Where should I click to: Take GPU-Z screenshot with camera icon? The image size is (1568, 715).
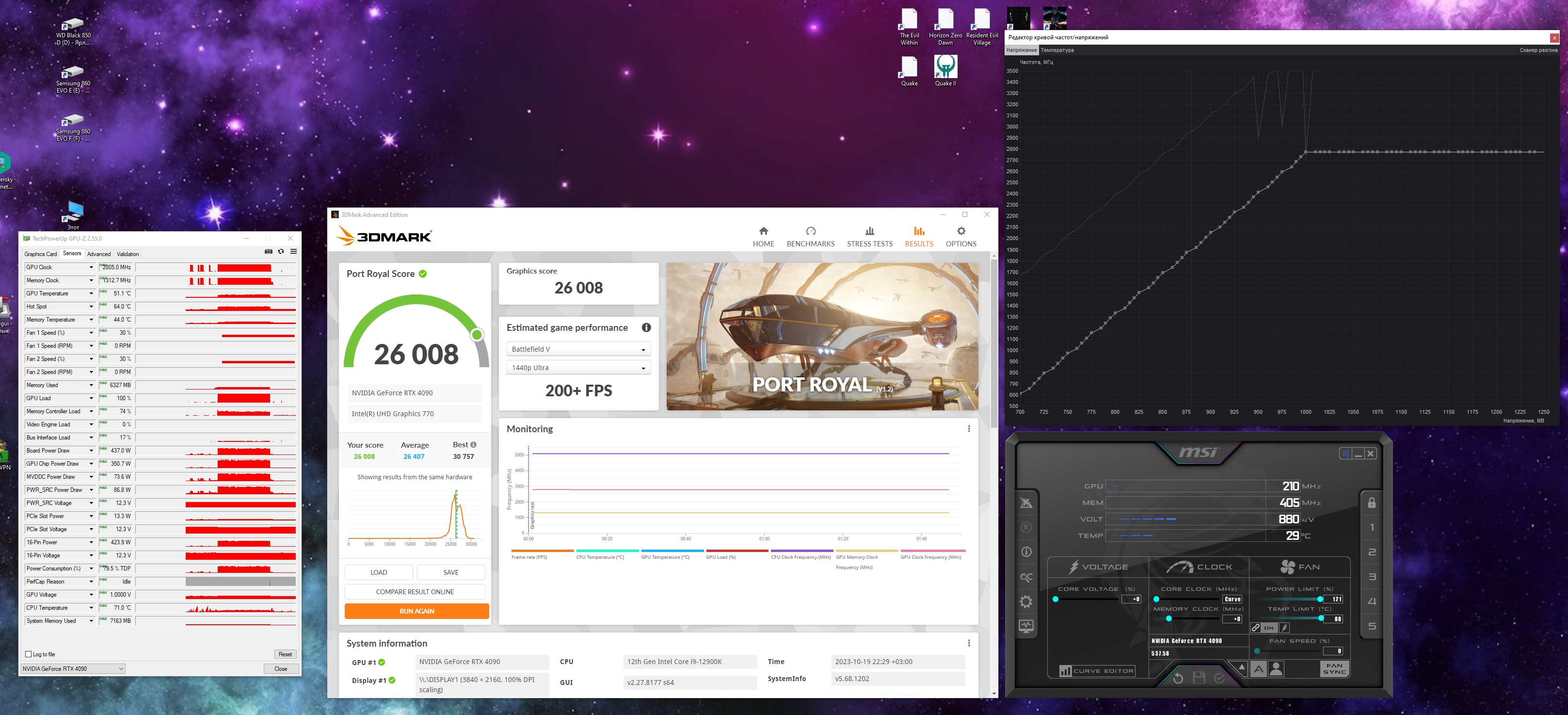[x=269, y=252]
